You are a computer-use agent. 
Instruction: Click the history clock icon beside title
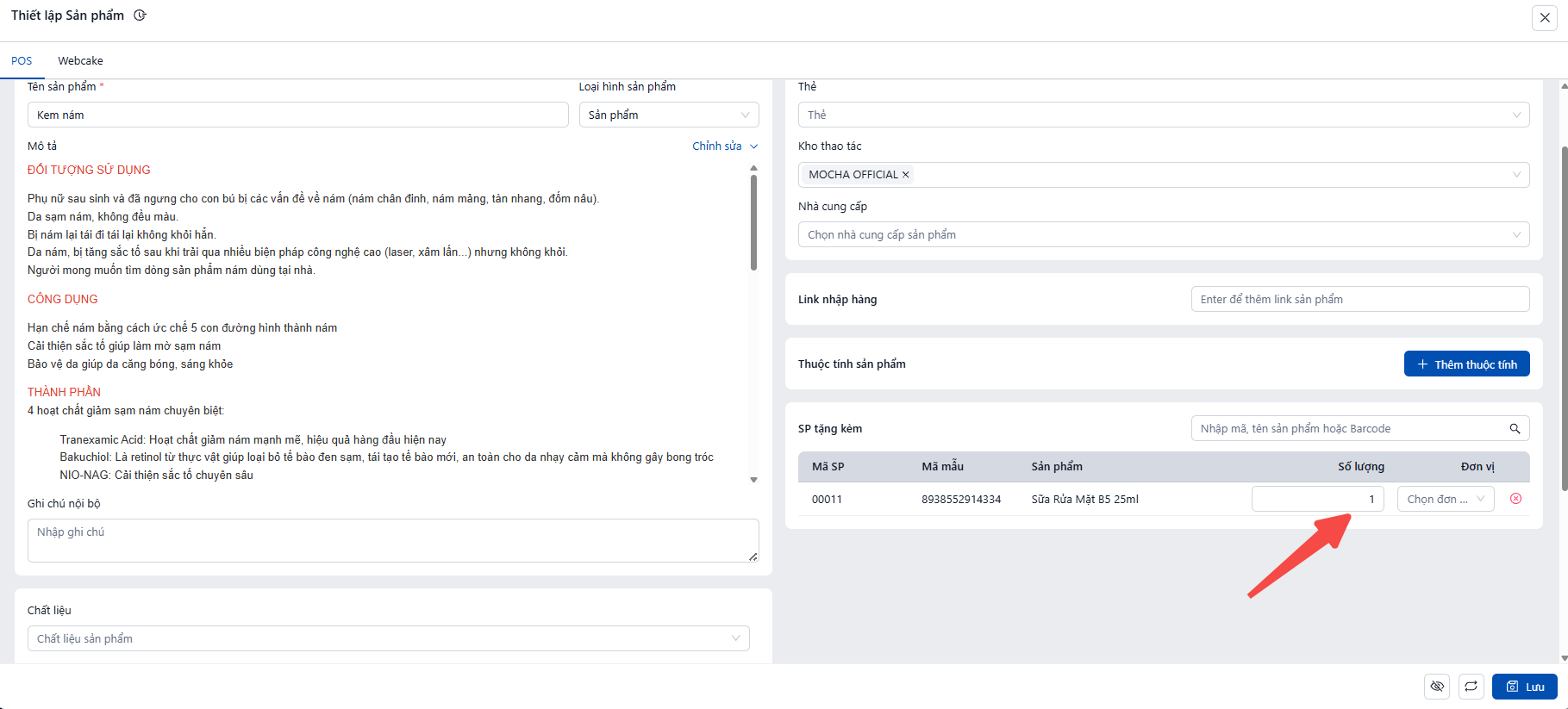pos(140,16)
